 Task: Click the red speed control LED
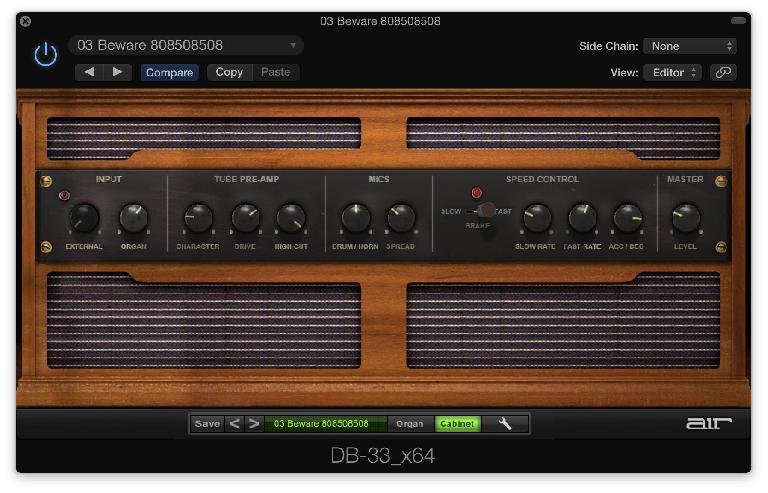[x=477, y=192]
